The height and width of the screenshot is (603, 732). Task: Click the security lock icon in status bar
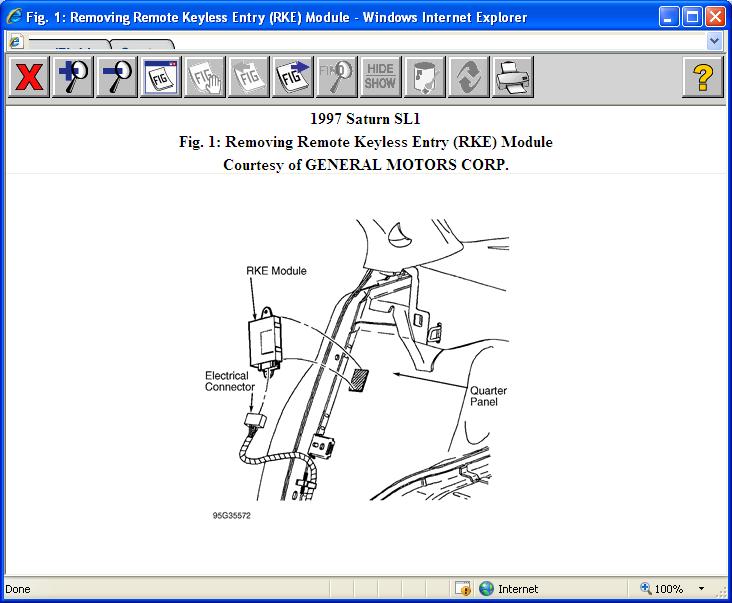point(464,589)
